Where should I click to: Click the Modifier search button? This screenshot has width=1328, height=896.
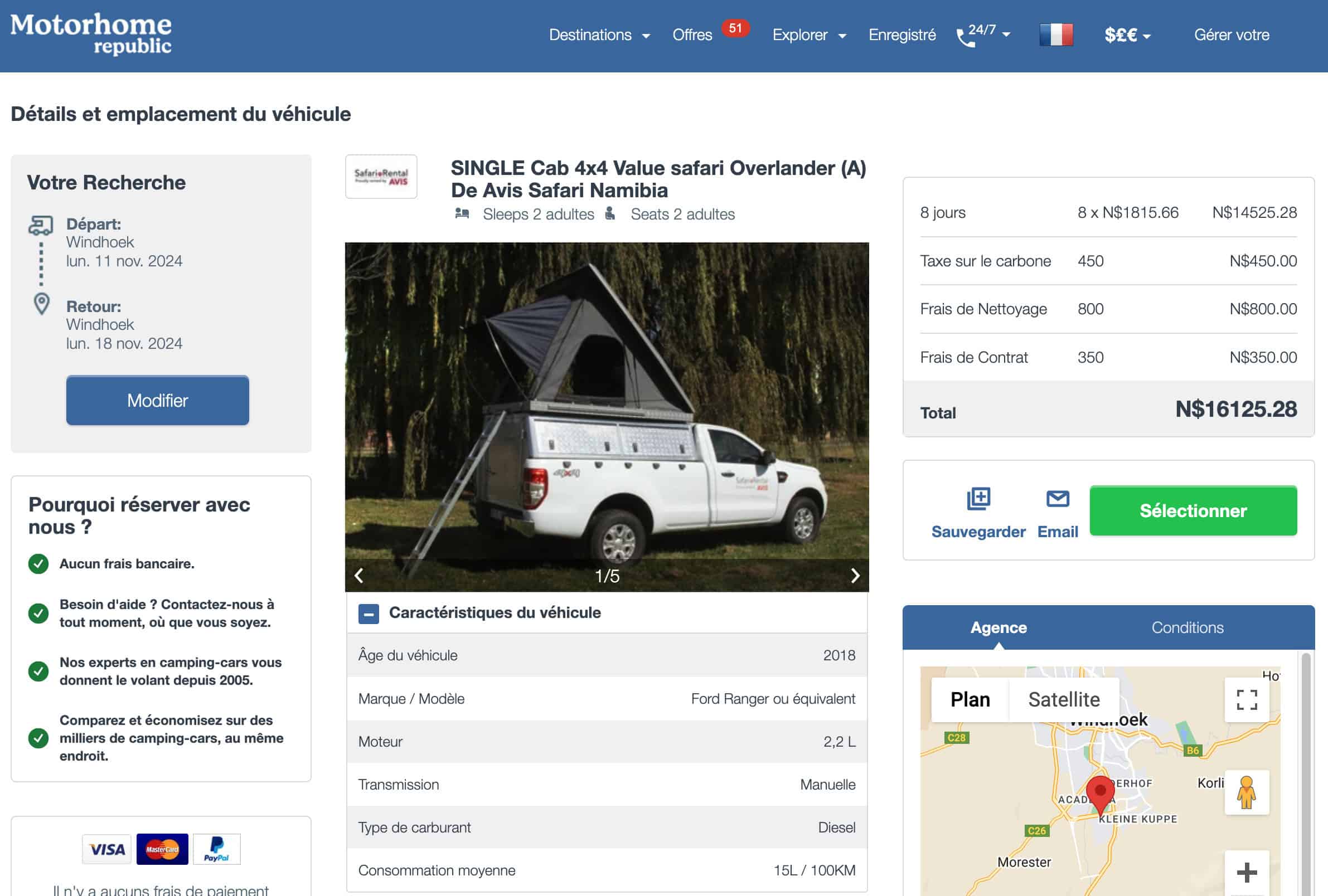(158, 400)
